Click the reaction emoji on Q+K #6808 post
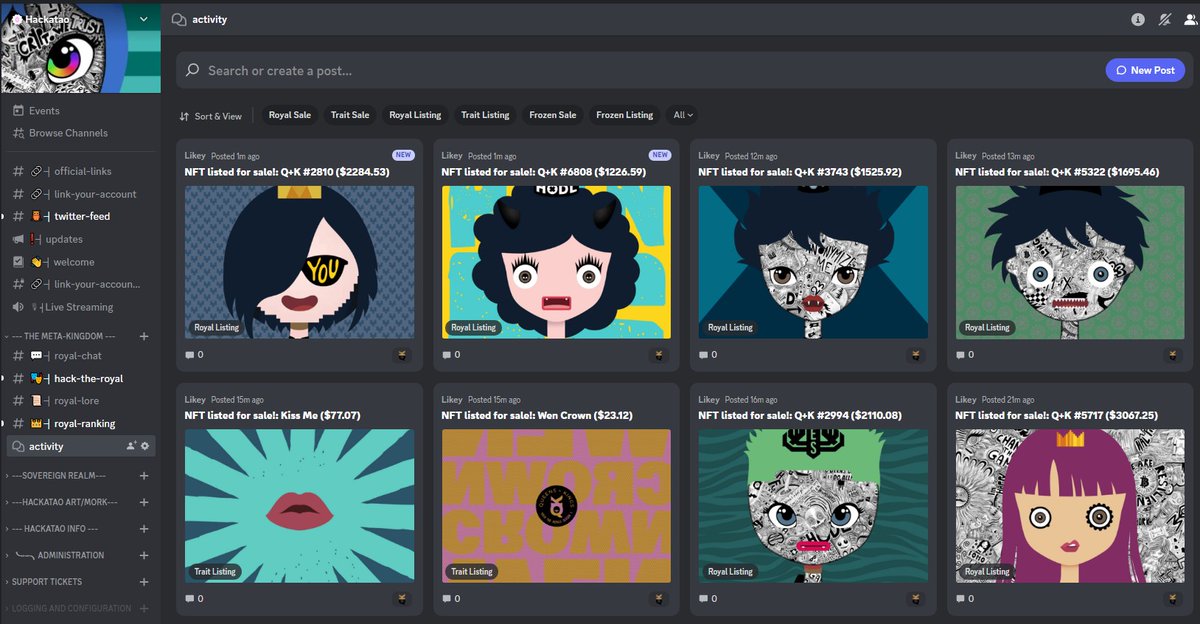This screenshot has width=1200, height=624. coord(659,355)
